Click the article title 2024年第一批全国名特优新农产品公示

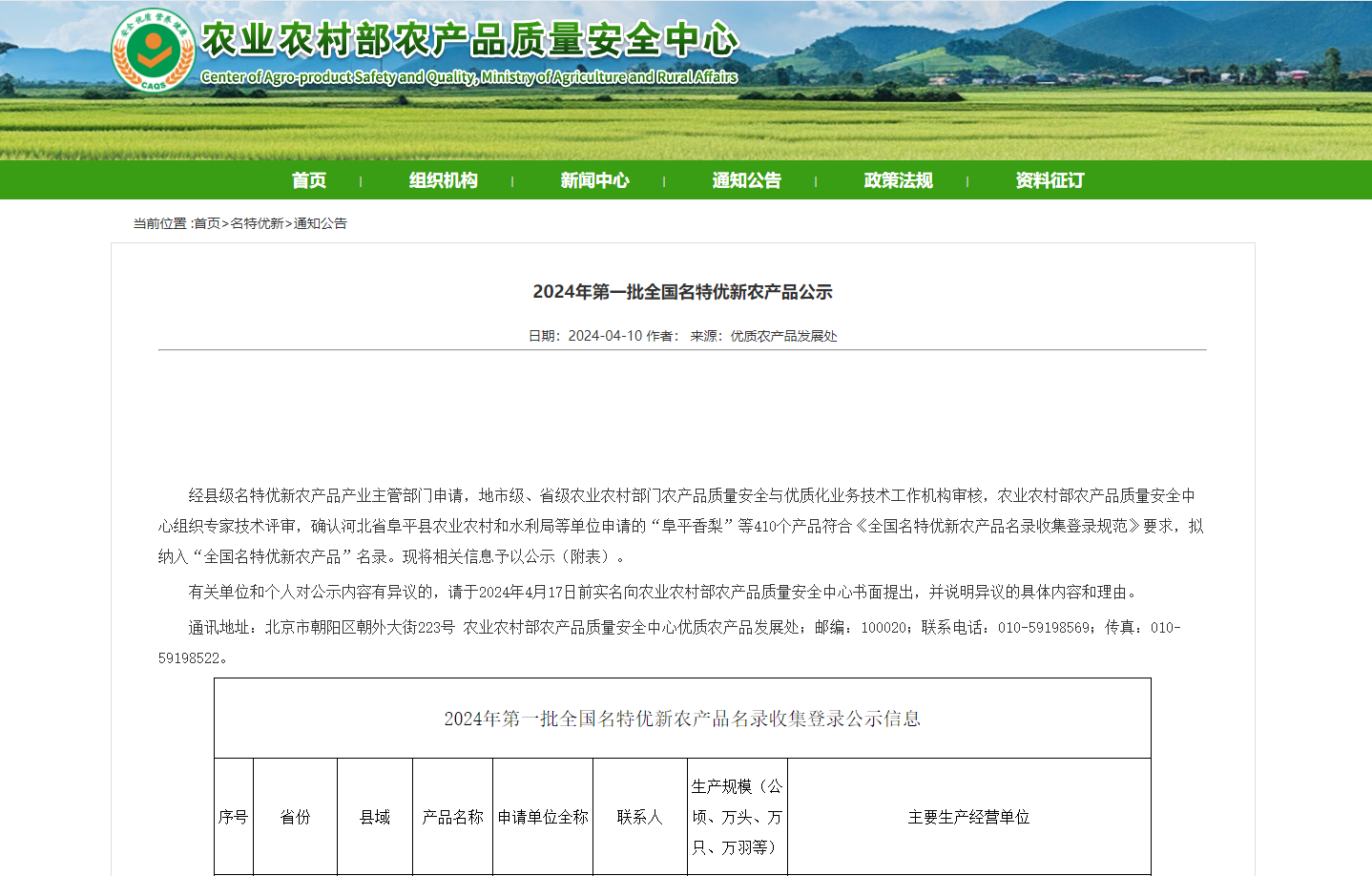click(x=682, y=292)
